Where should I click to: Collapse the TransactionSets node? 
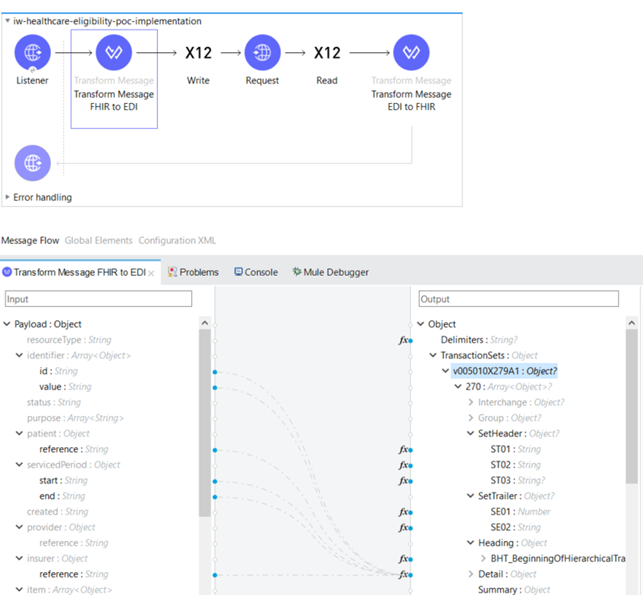point(433,355)
